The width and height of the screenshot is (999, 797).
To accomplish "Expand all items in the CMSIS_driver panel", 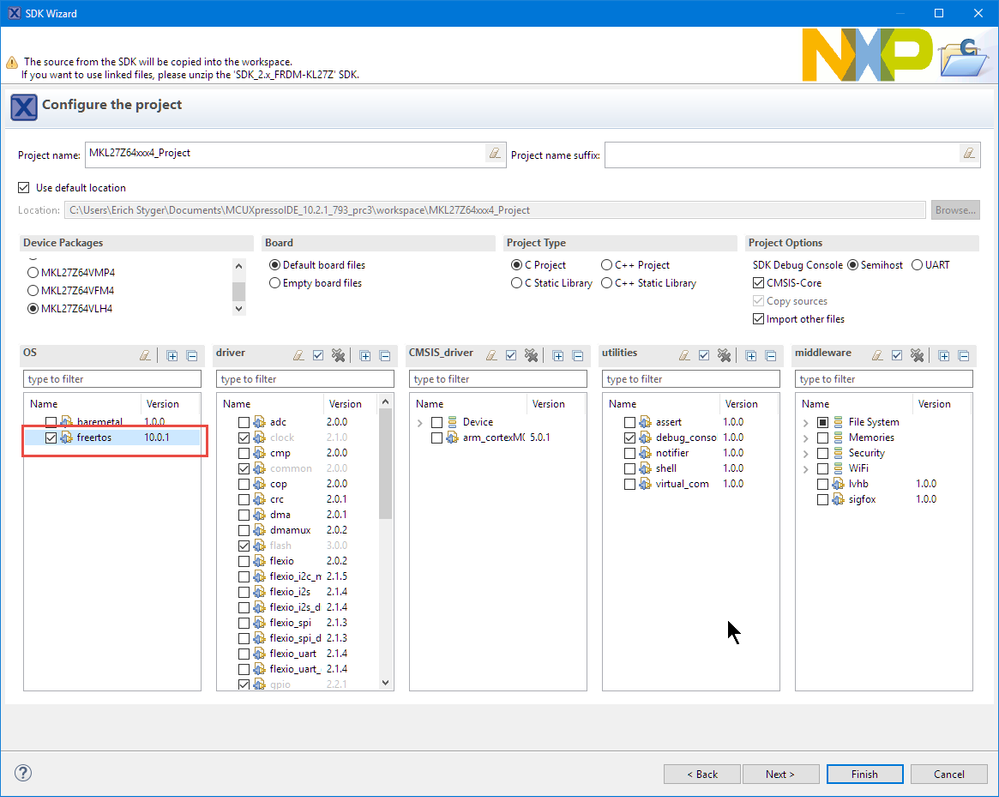I will [558, 355].
